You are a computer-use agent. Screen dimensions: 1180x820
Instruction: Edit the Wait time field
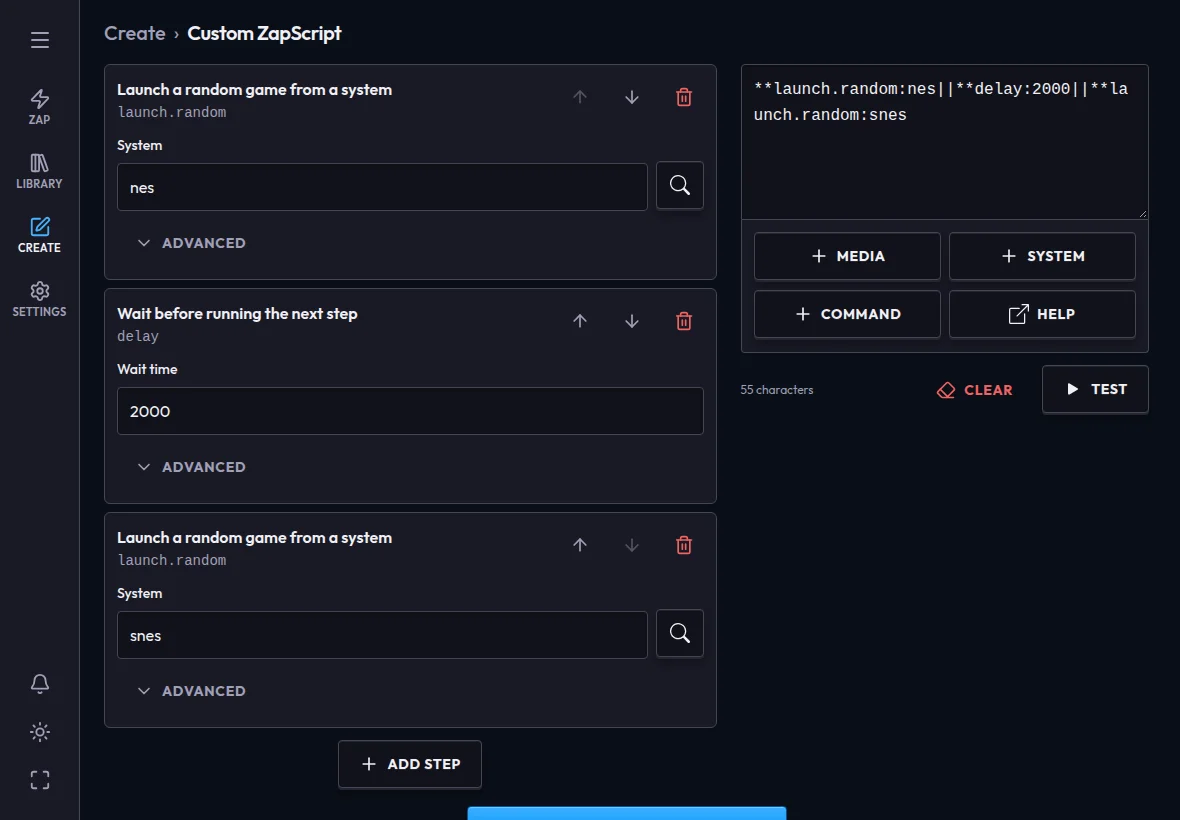[410, 412]
